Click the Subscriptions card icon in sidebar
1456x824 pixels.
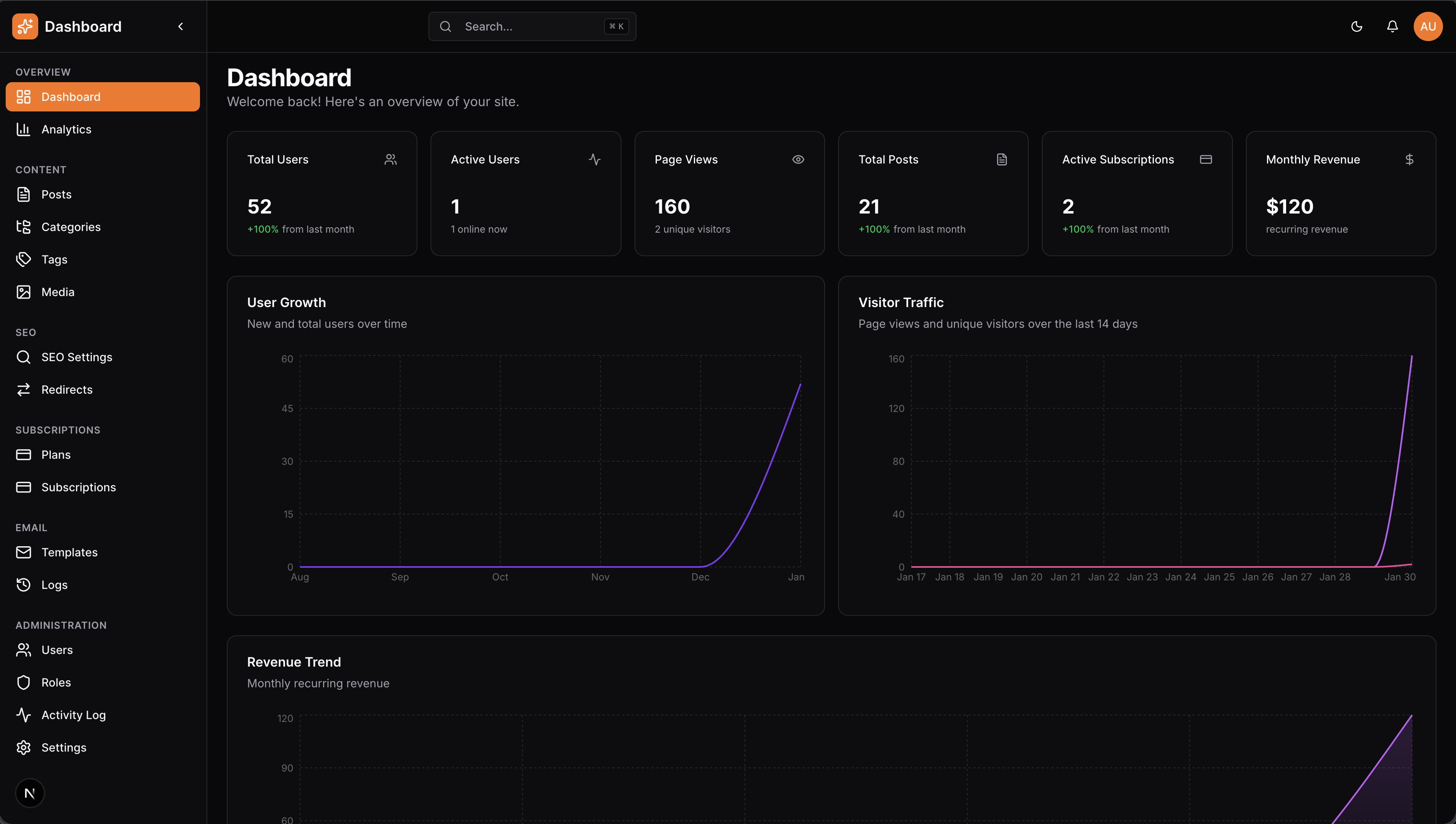[x=24, y=487]
